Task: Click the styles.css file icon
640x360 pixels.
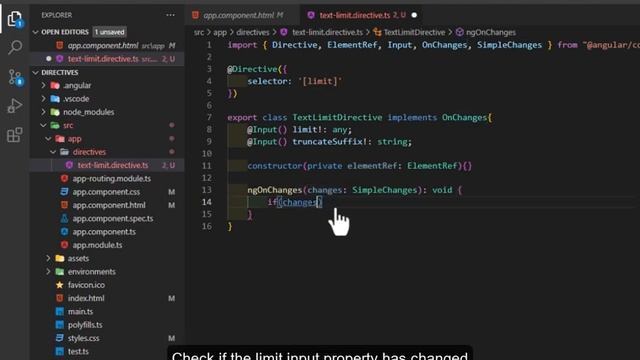Action: pos(60,338)
